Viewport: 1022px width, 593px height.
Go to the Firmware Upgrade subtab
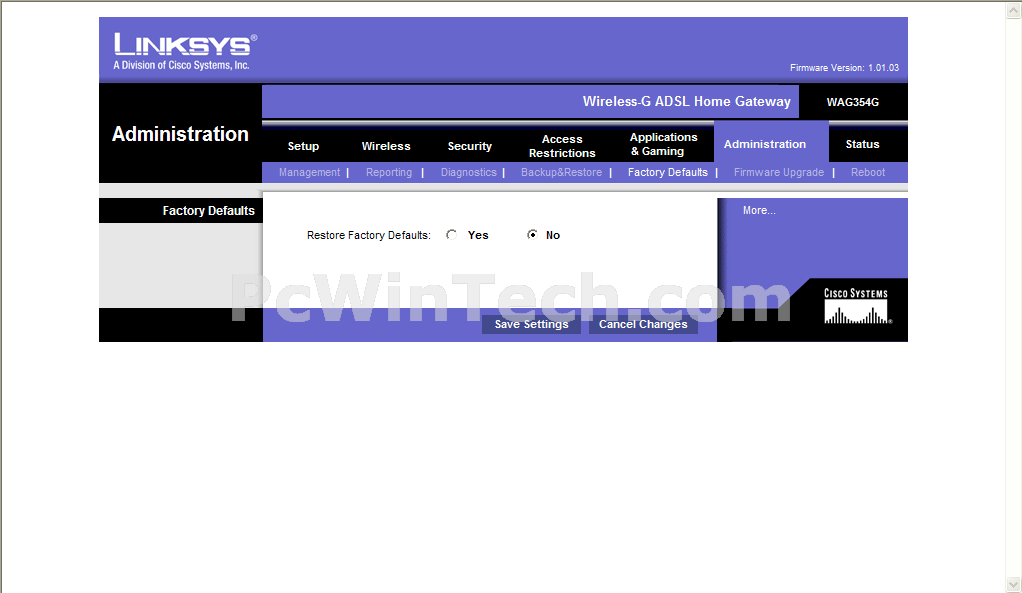(x=779, y=172)
